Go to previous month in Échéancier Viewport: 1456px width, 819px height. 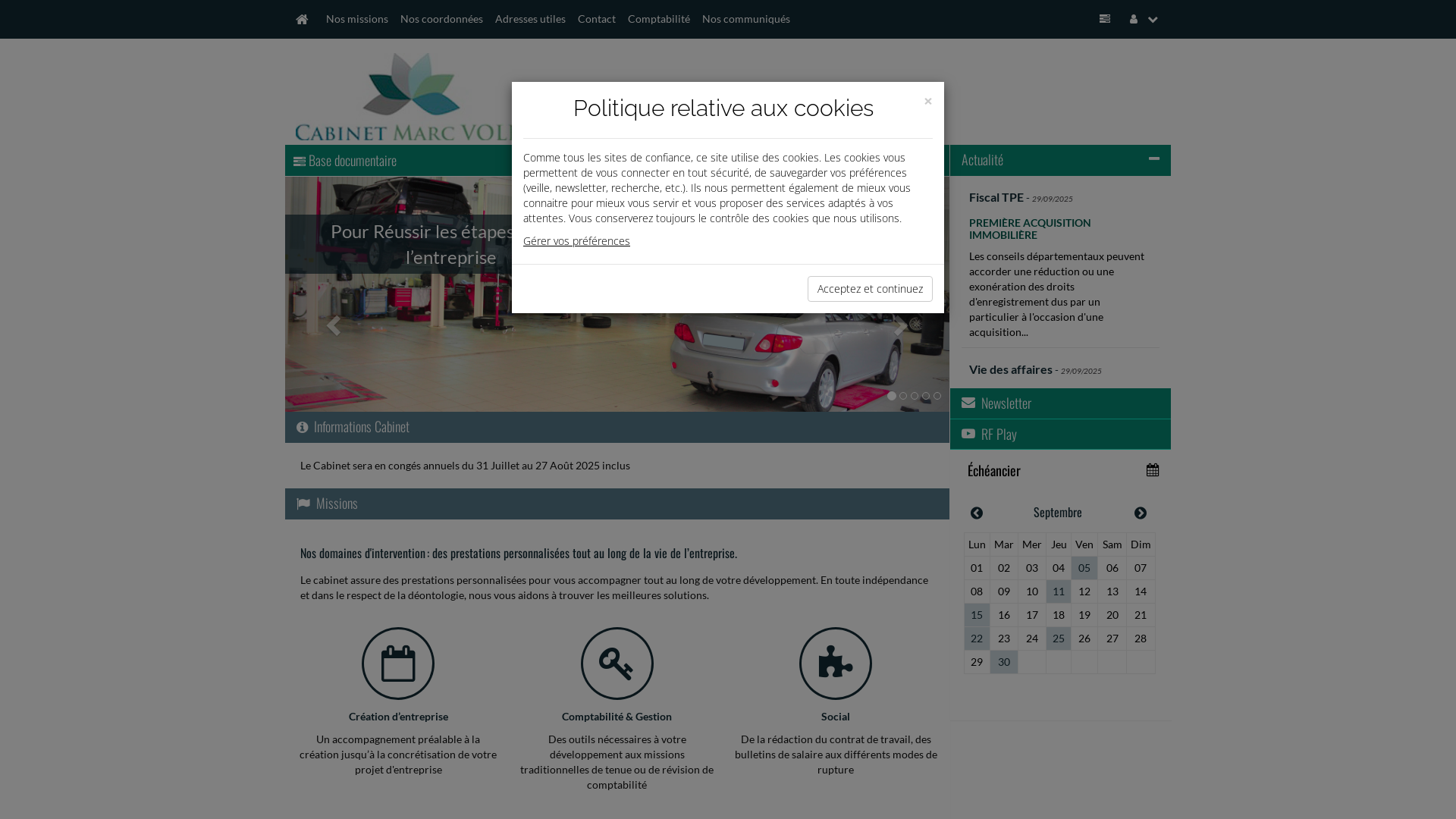click(977, 513)
